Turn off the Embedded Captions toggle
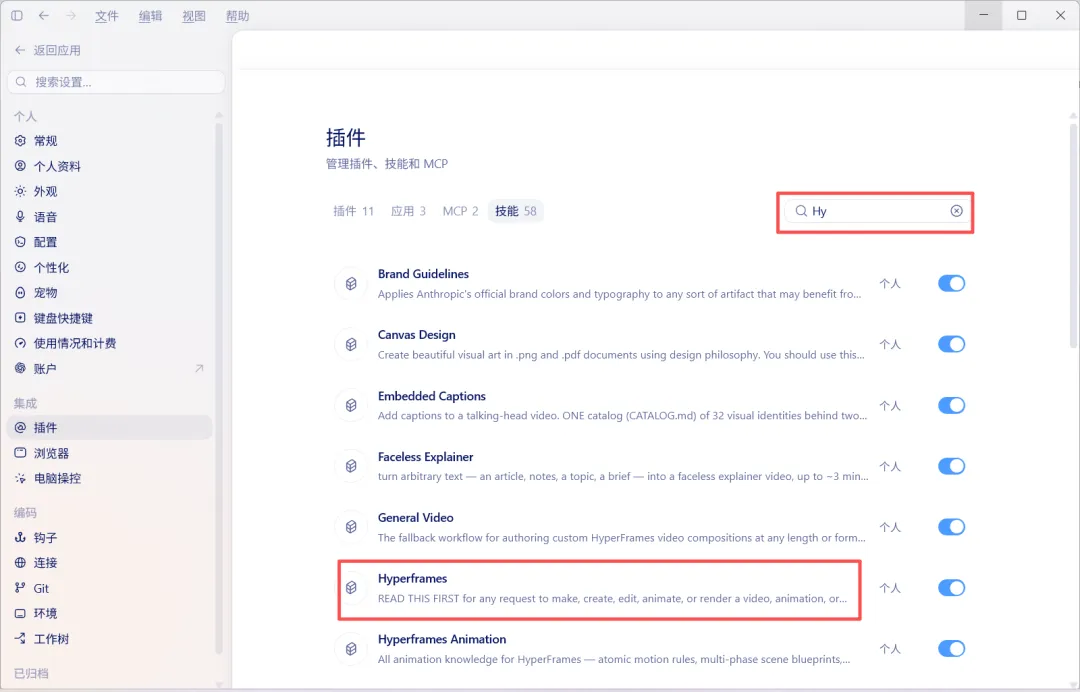Viewport: 1080px width, 692px height. (x=951, y=405)
